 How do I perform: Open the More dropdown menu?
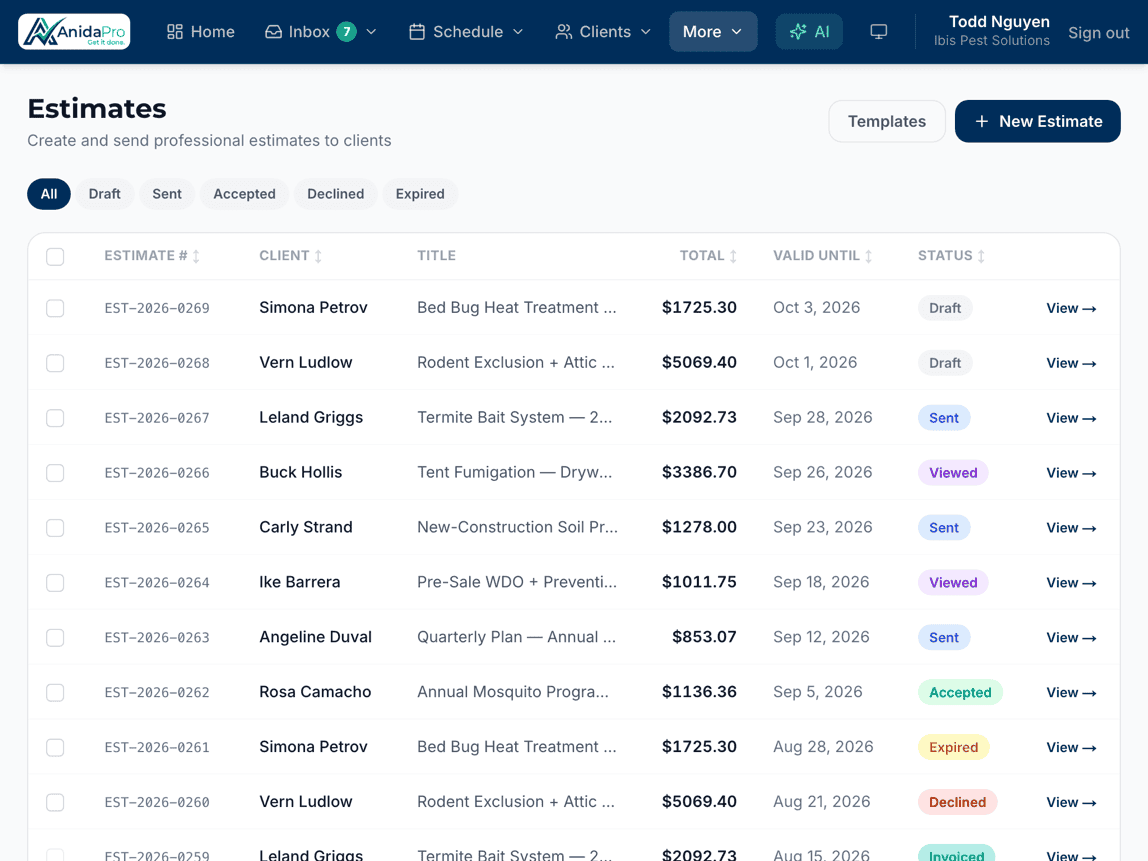pos(713,31)
